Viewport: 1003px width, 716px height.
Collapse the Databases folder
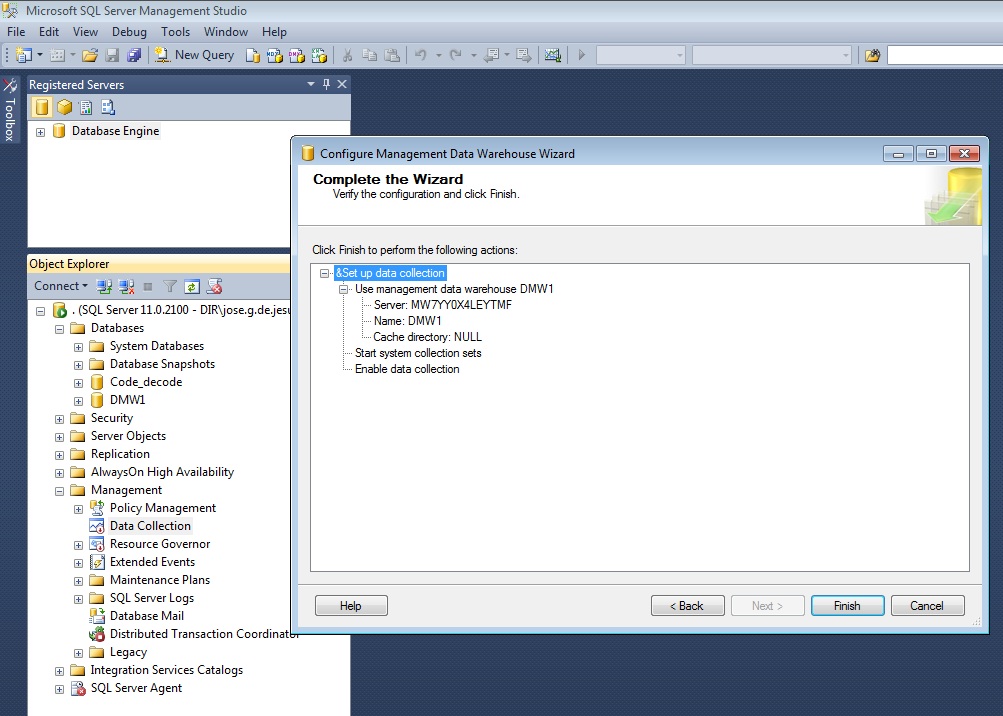click(x=59, y=329)
